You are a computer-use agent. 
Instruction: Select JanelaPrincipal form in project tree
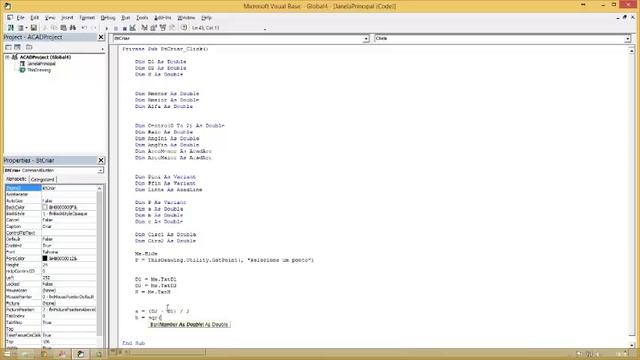[41, 64]
